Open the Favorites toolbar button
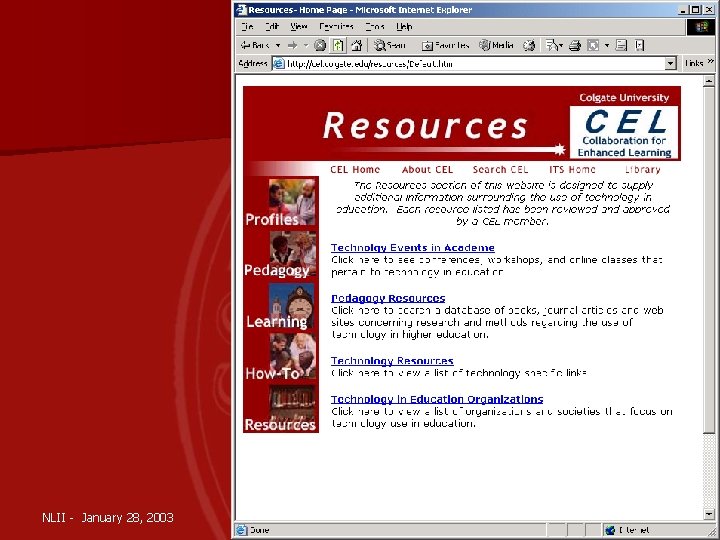The image size is (720, 540). point(445,45)
